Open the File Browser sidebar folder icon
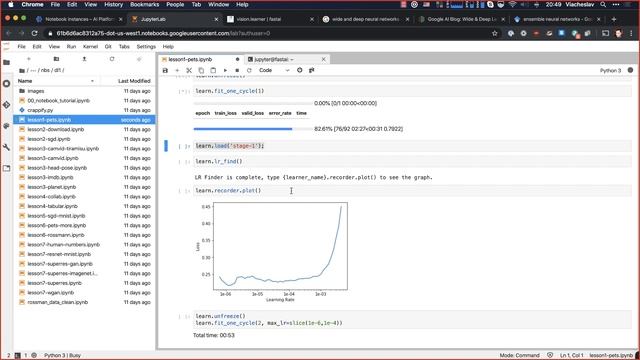 click(x=7, y=62)
